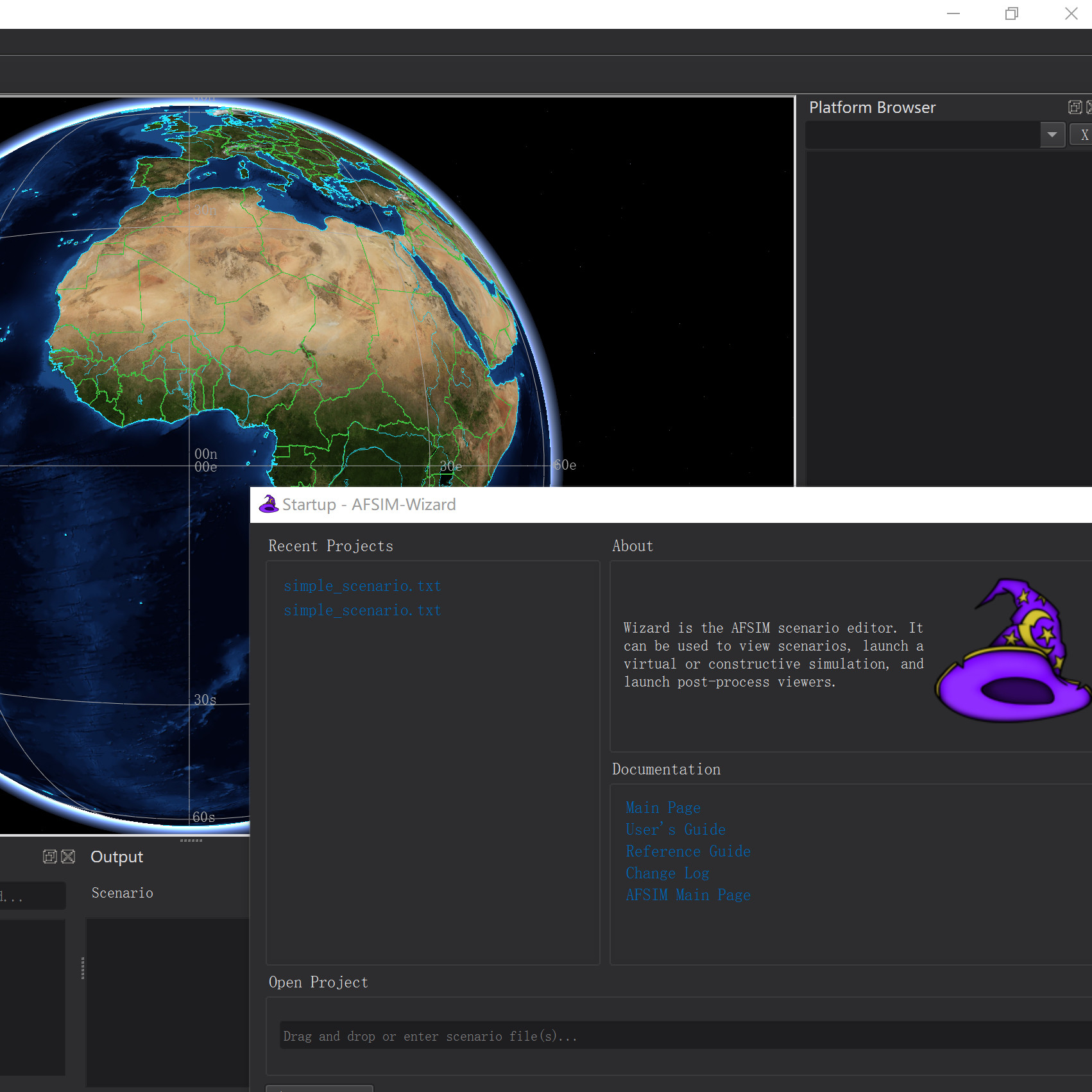Screen dimensions: 1092x1092
Task: Click the splitter handle below the map view
Action: pyautogui.click(x=191, y=840)
